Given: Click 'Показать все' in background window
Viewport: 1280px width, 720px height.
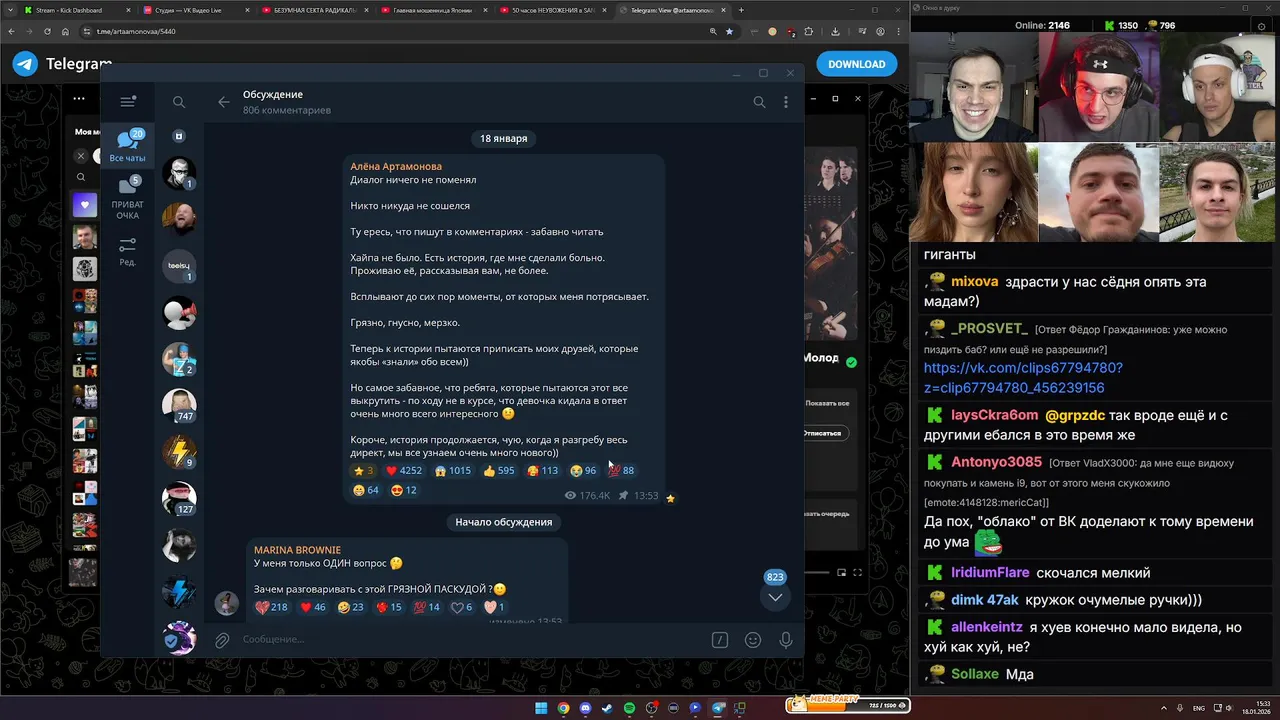Looking at the screenshot, I should (827, 403).
